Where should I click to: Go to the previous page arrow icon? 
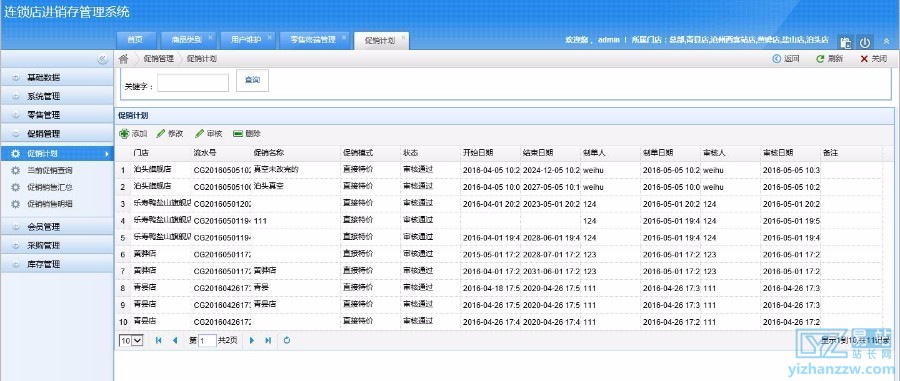(175, 340)
